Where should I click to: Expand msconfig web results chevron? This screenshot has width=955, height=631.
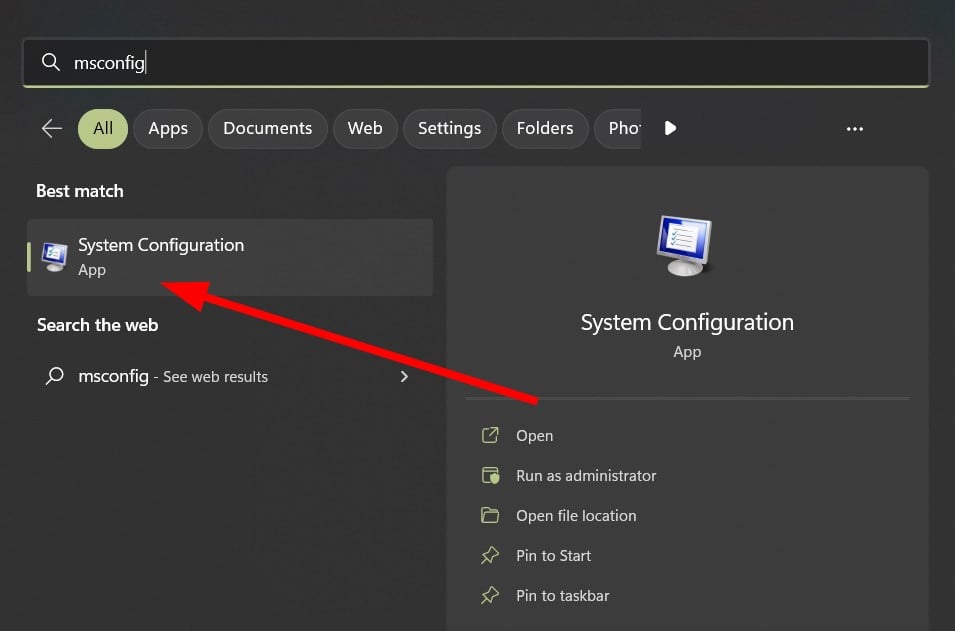tap(404, 376)
